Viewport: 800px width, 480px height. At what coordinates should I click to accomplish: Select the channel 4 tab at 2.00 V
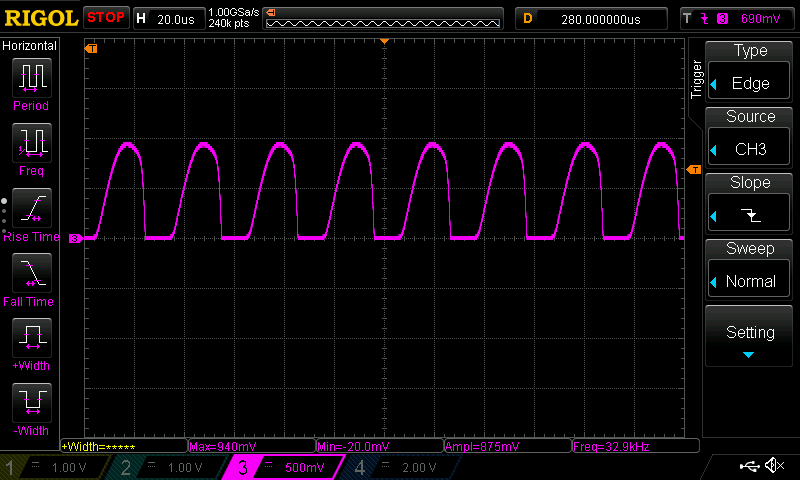(x=402, y=467)
